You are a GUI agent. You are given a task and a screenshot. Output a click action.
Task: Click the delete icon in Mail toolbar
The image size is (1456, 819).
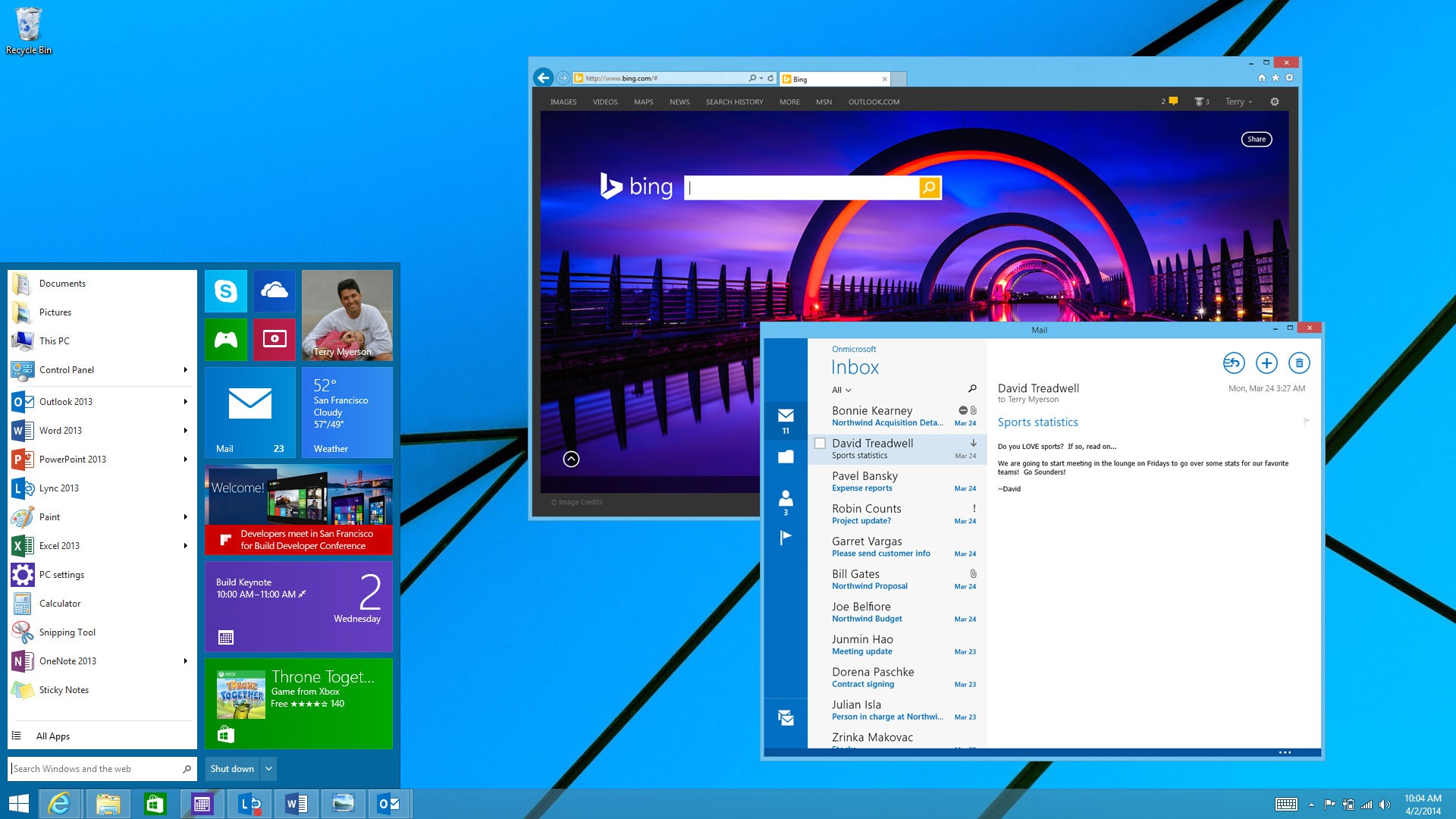point(1299,363)
